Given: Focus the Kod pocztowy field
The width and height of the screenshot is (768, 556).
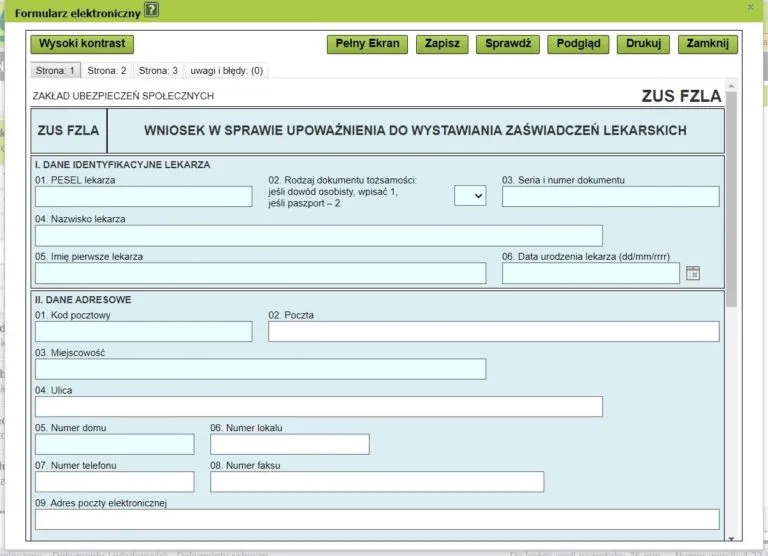Looking at the screenshot, I should click(144, 332).
